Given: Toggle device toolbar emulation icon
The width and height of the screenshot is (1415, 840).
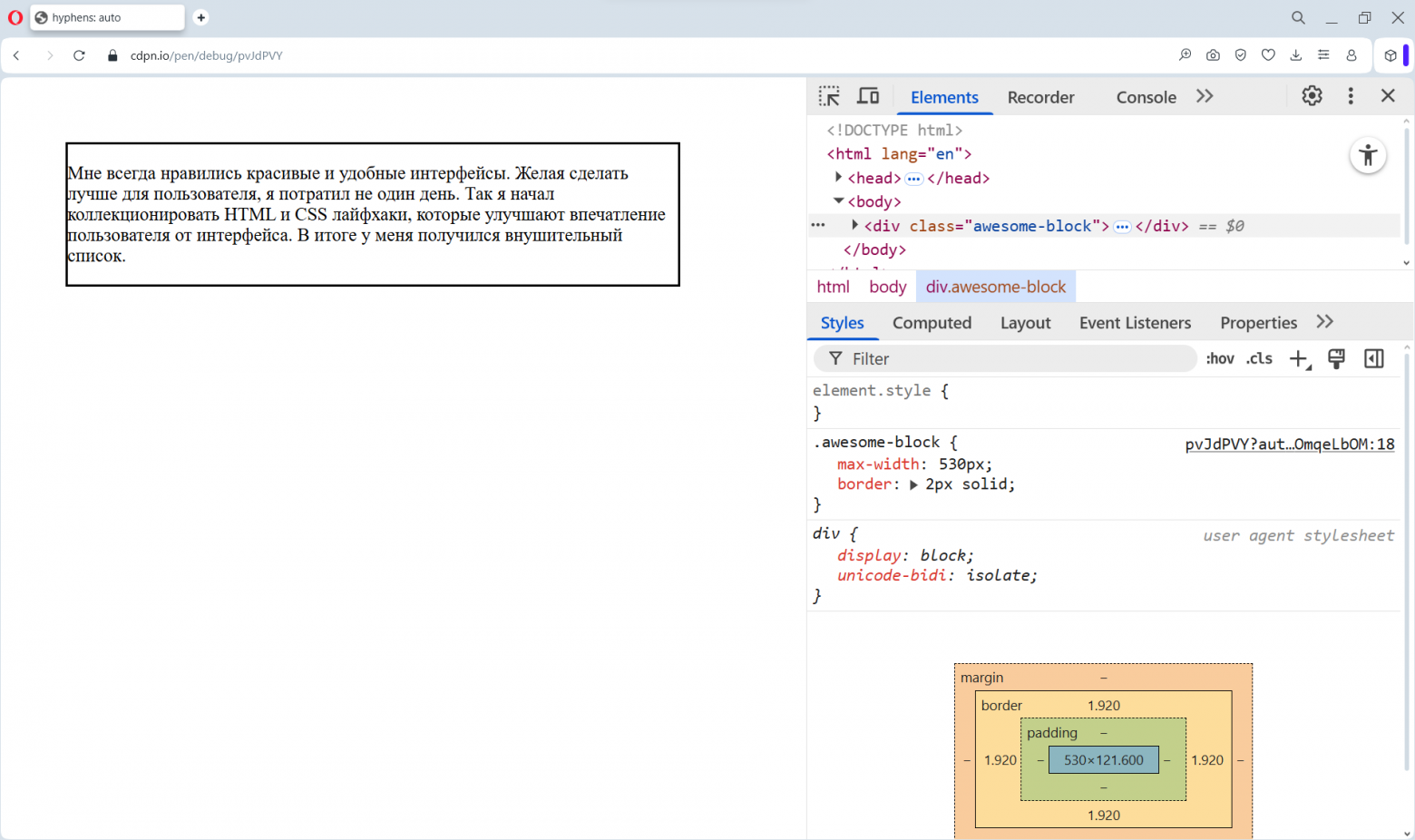Looking at the screenshot, I should pos(868,96).
